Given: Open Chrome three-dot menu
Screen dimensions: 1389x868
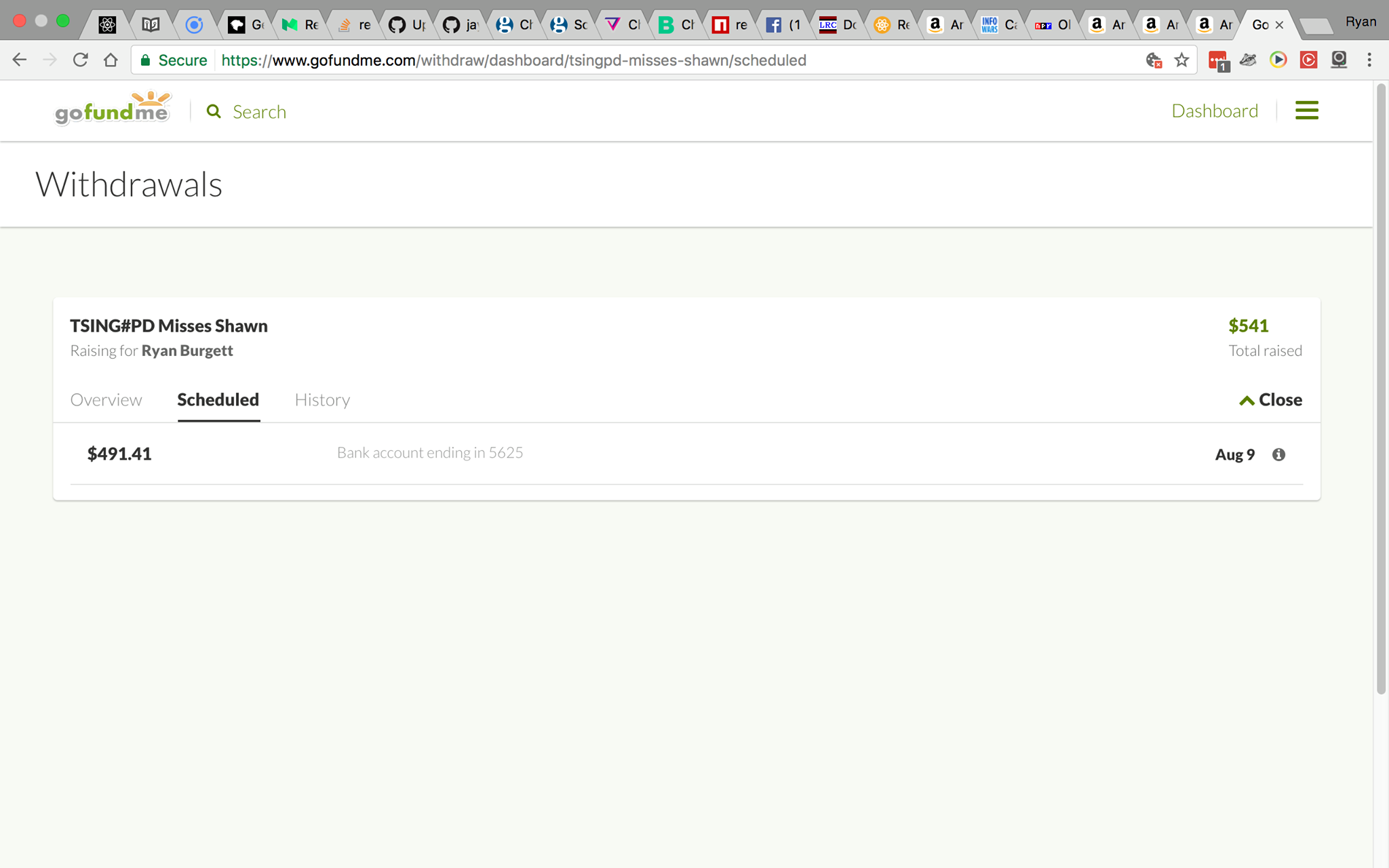Looking at the screenshot, I should click(x=1369, y=60).
